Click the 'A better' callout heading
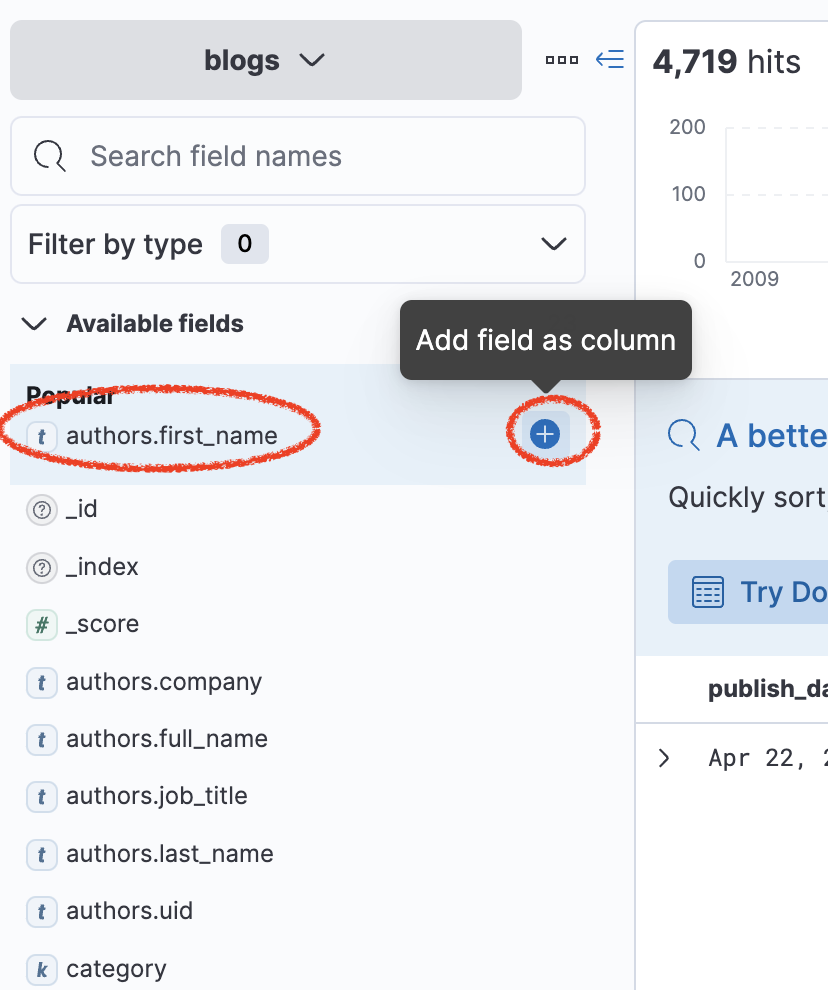828x990 pixels. pyautogui.click(x=771, y=436)
